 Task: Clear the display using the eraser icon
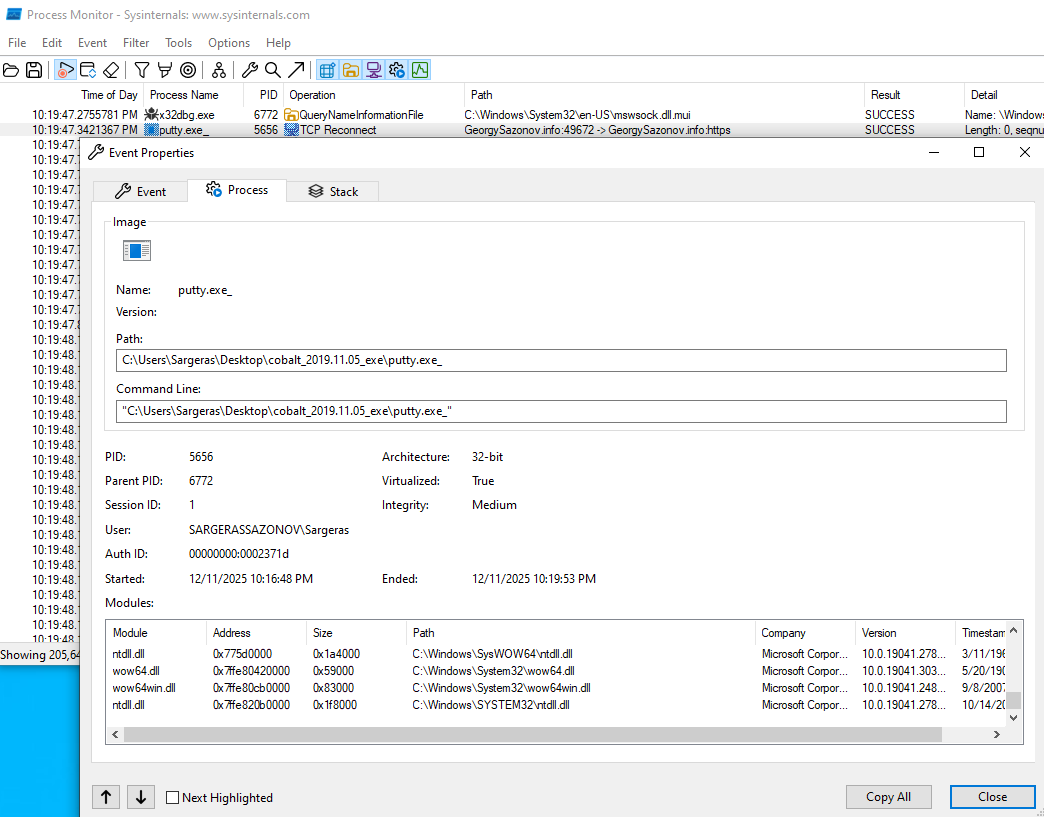coord(111,69)
